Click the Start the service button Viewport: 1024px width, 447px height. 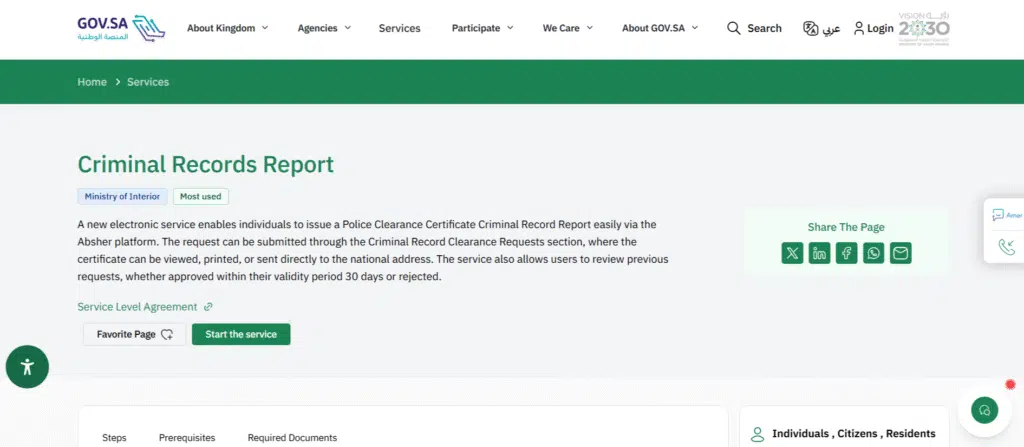241,334
